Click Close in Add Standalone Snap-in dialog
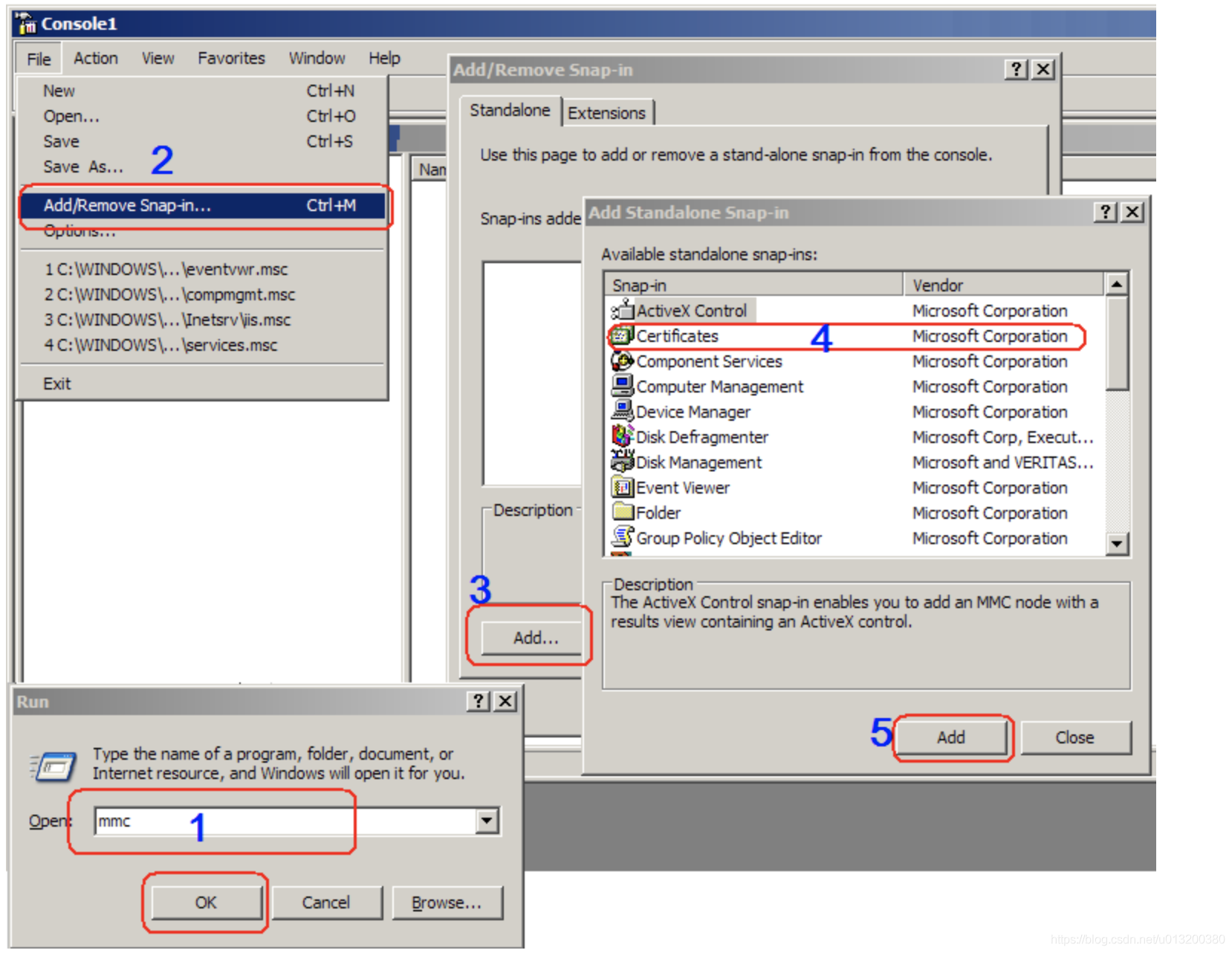 (1075, 737)
